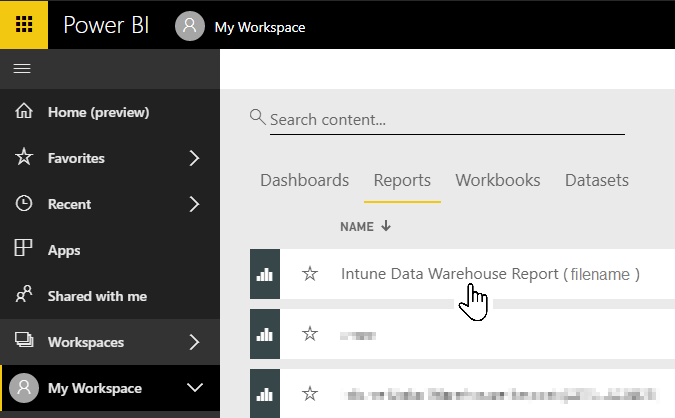This screenshot has width=675, height=418.
Task: Click the second report's chart icon
Action: (265, 334)
